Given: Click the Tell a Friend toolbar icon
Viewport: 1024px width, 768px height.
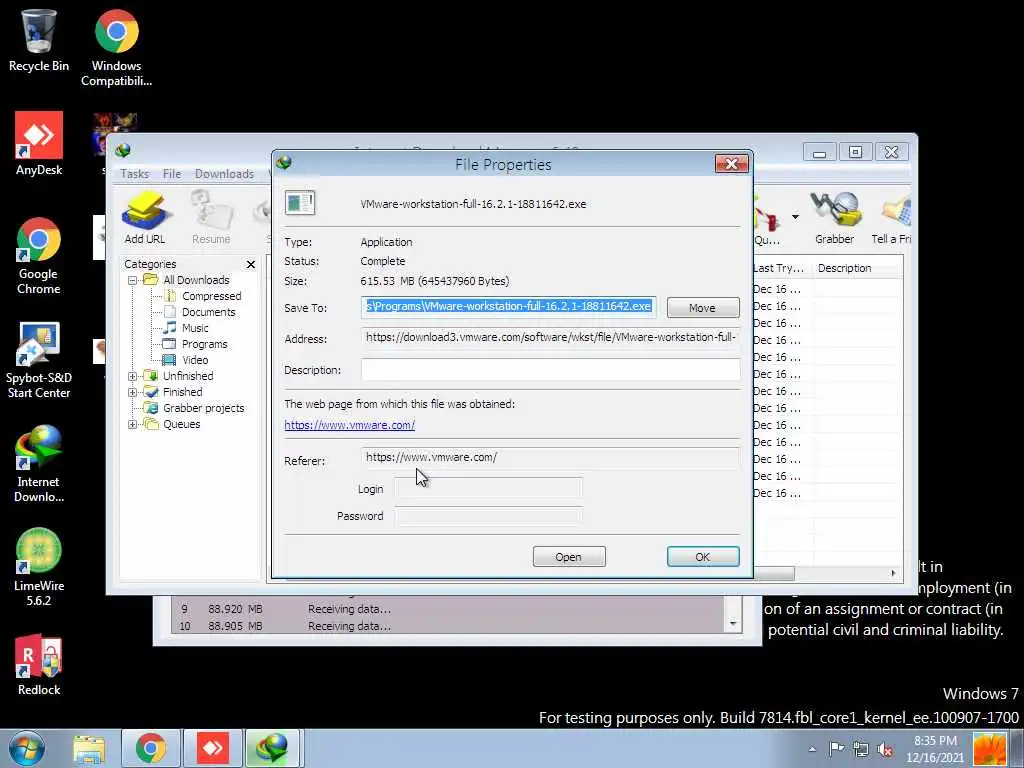Looking at the screenshot, I should tap(891, 218).
